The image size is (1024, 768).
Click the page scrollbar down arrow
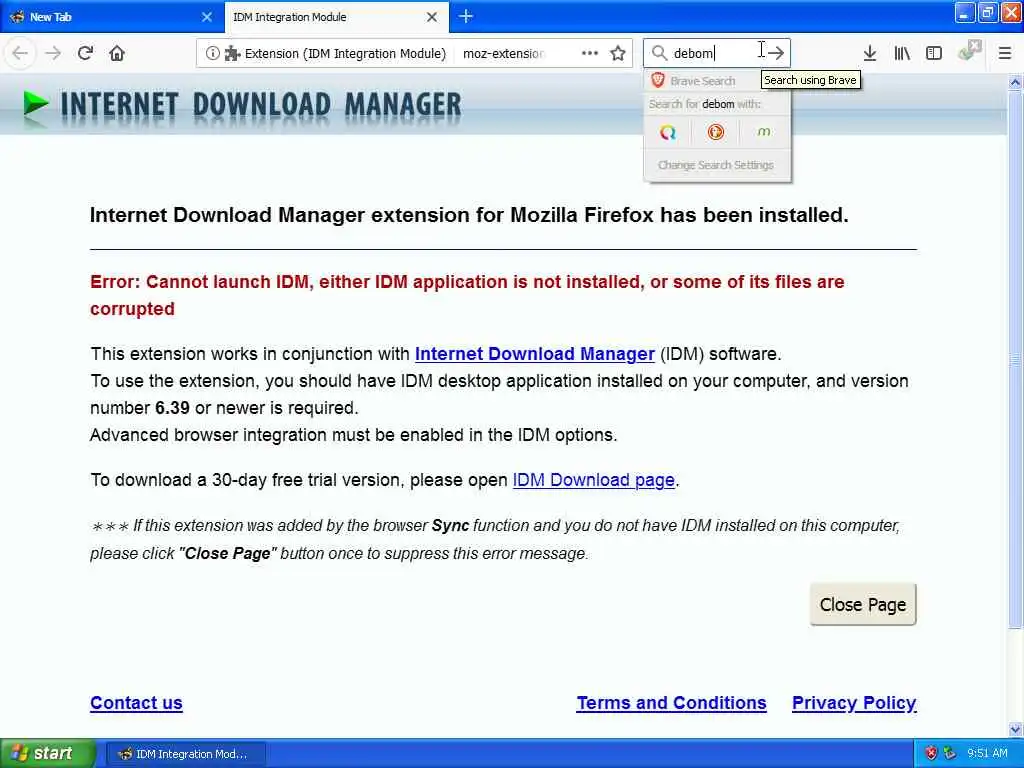point(1015,729)
